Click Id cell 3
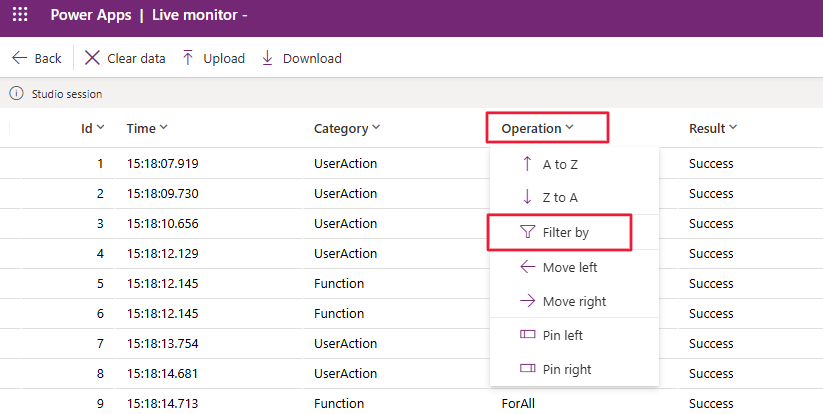The image size is (823, 414). coord(100,223)
